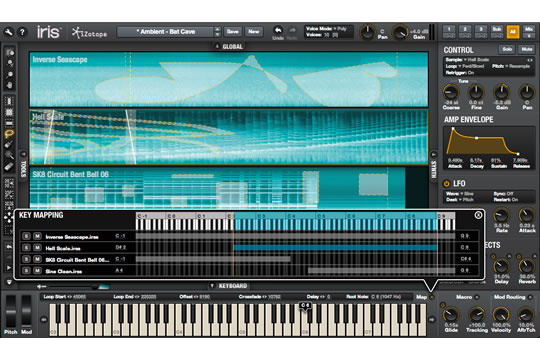
Task: Click the top selection pointer tool icon
Action: click(10, 52)
